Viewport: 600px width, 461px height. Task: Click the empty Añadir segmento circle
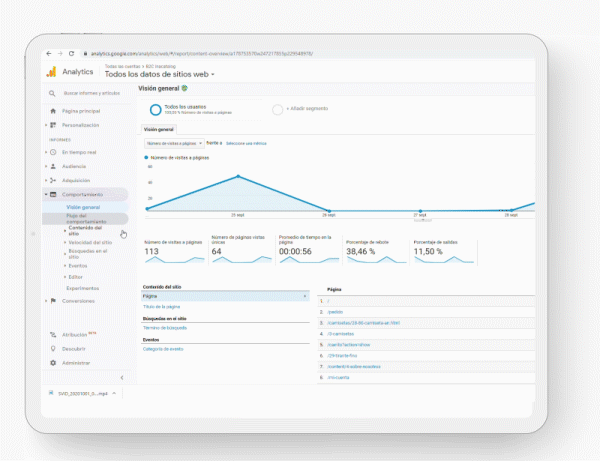(x=277, y=110)
